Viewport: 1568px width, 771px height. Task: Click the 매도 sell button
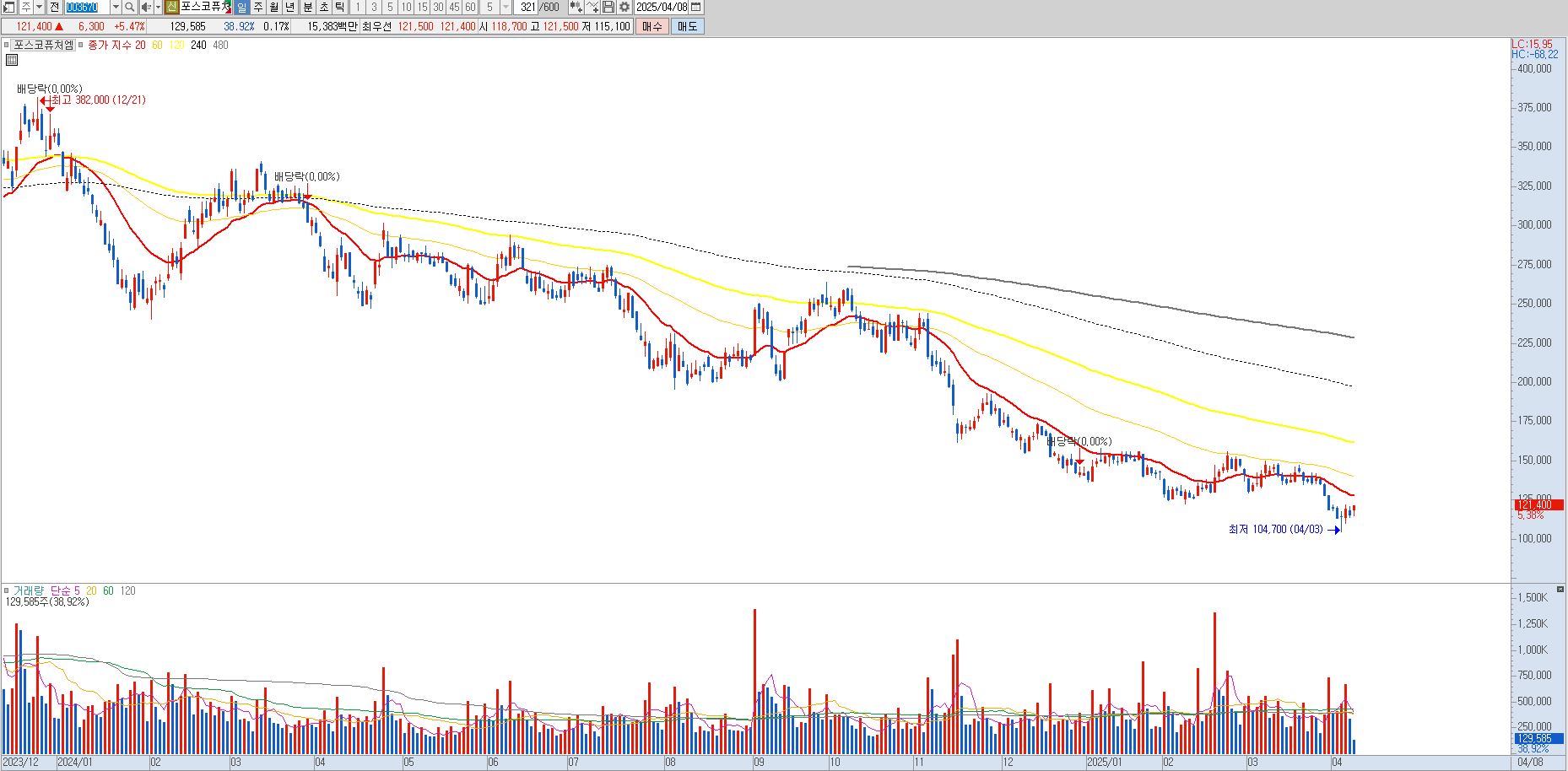688,26
